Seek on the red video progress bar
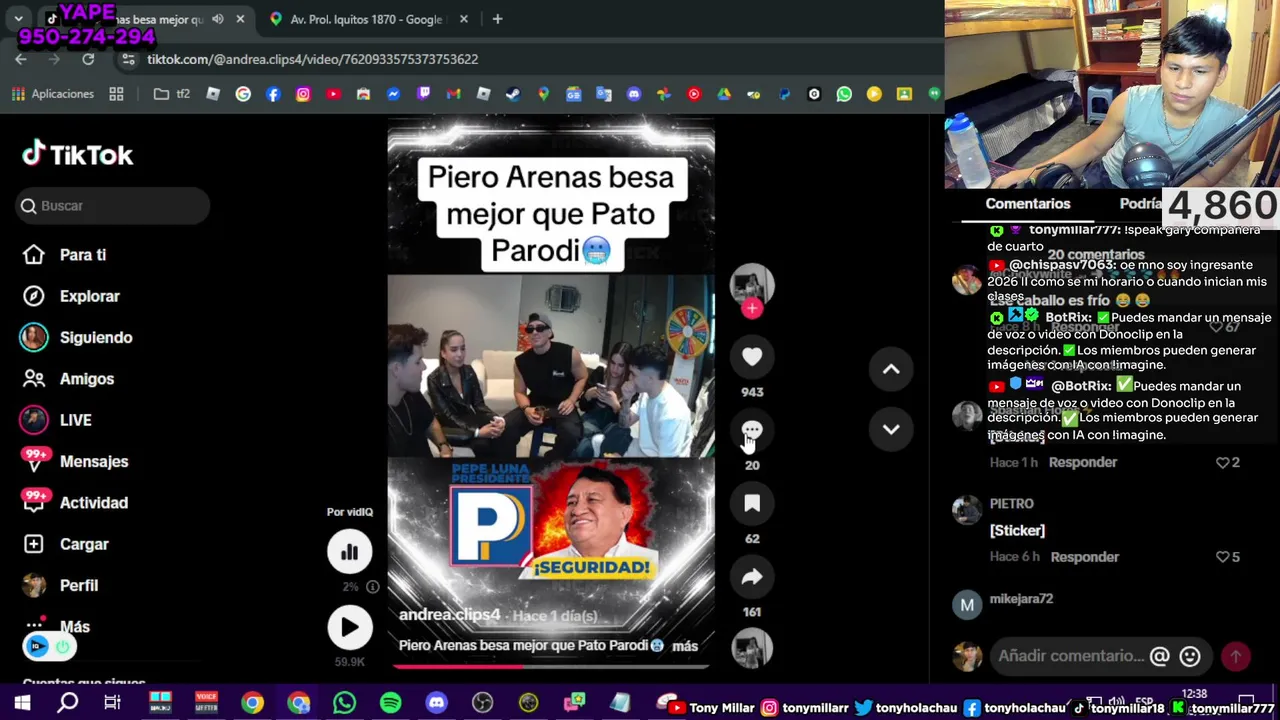 pos(551,666)
